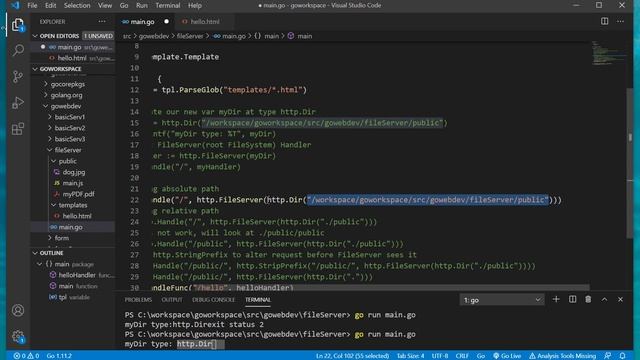
Task: Click the feedback icon in status bar
Action: click(x=608, y=356)
